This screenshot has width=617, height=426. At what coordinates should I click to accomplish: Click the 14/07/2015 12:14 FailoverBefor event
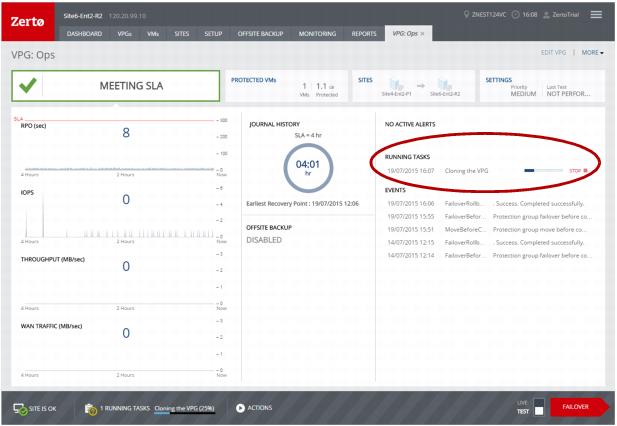click(488, 256)
